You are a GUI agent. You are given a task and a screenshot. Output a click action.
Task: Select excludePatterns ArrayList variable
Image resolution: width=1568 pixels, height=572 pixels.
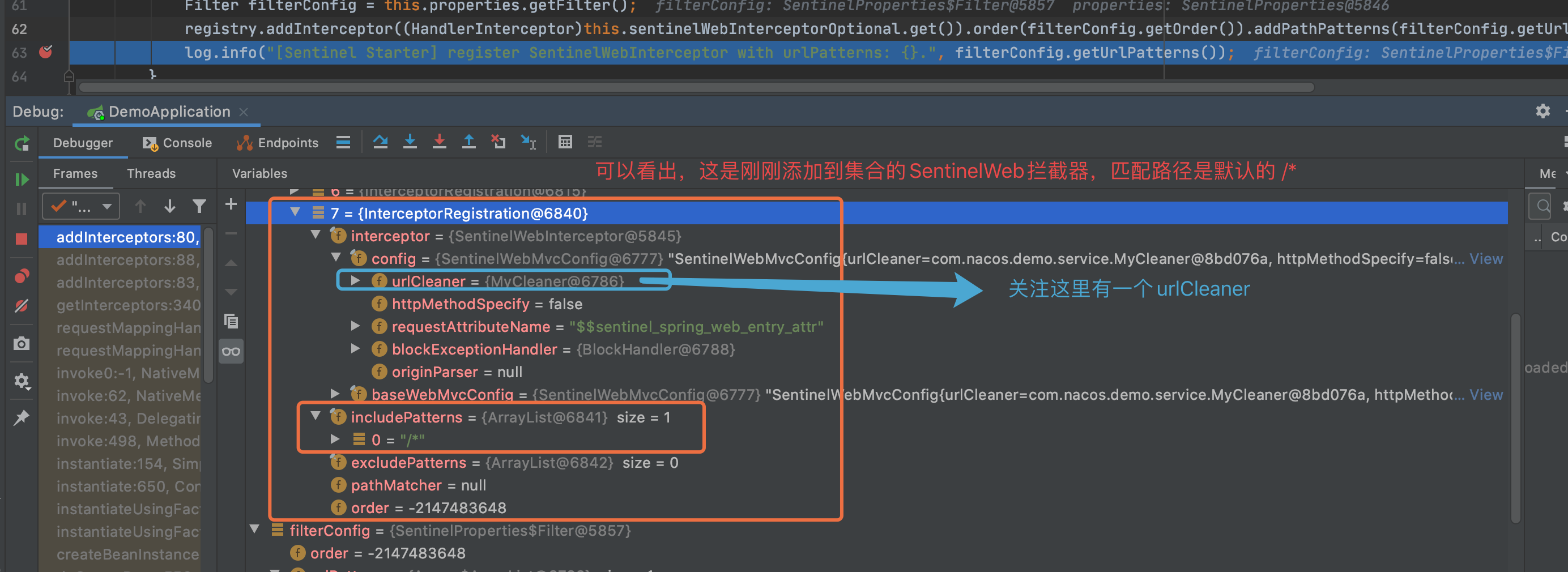pyautogui.click(x=505, y=463)
